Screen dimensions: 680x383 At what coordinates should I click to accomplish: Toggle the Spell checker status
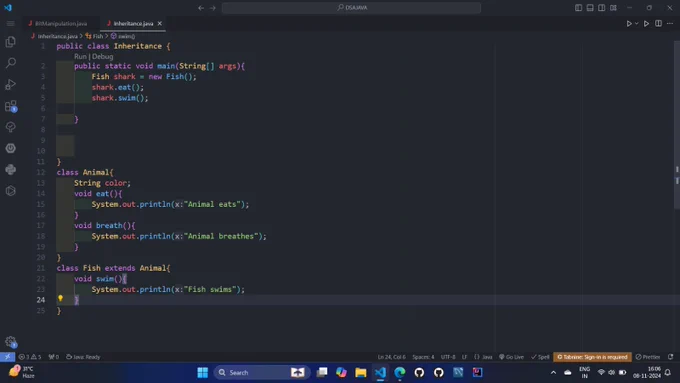pos(540,357)
